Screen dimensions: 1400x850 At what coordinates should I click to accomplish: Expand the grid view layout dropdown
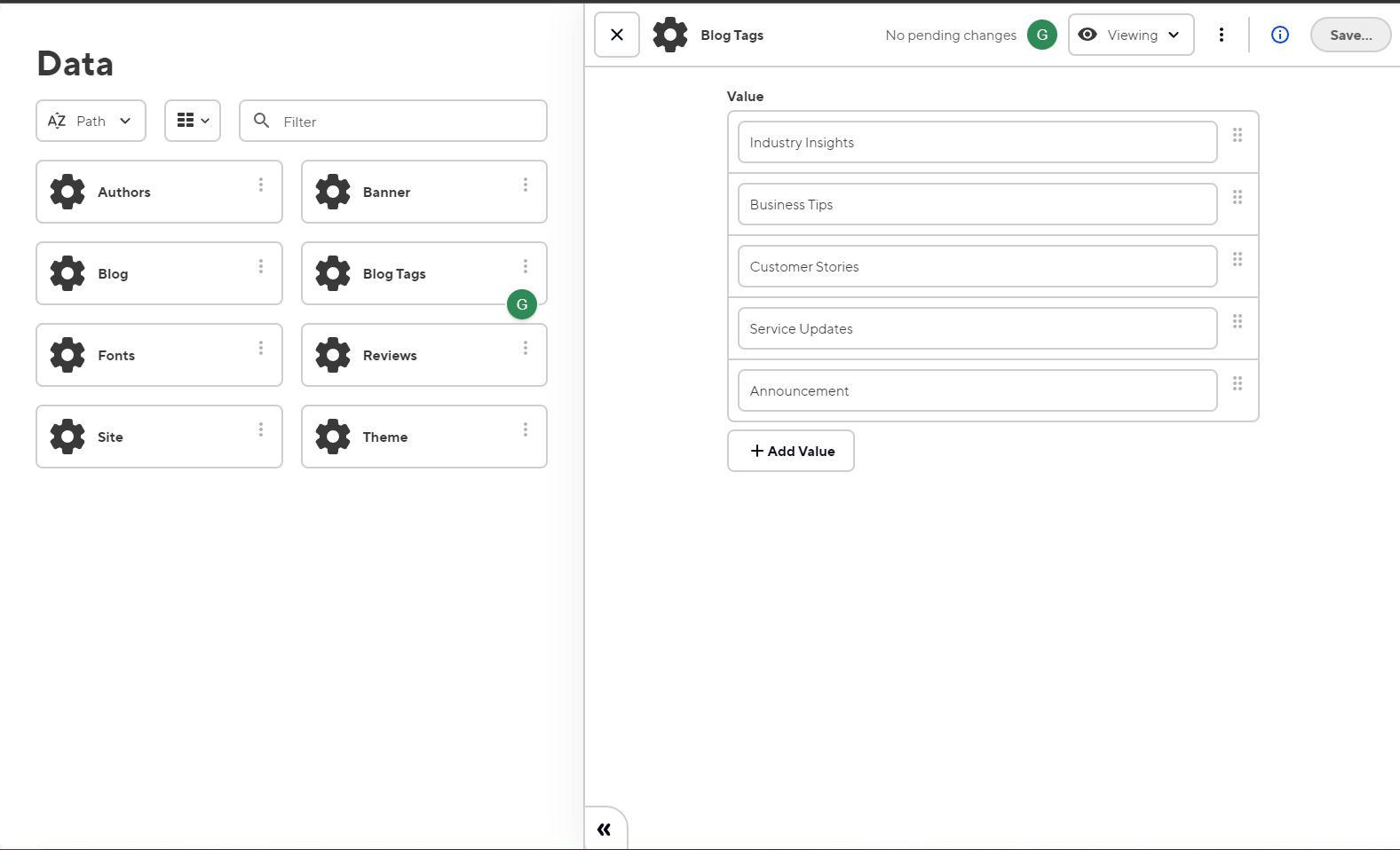tap(193, 121)
